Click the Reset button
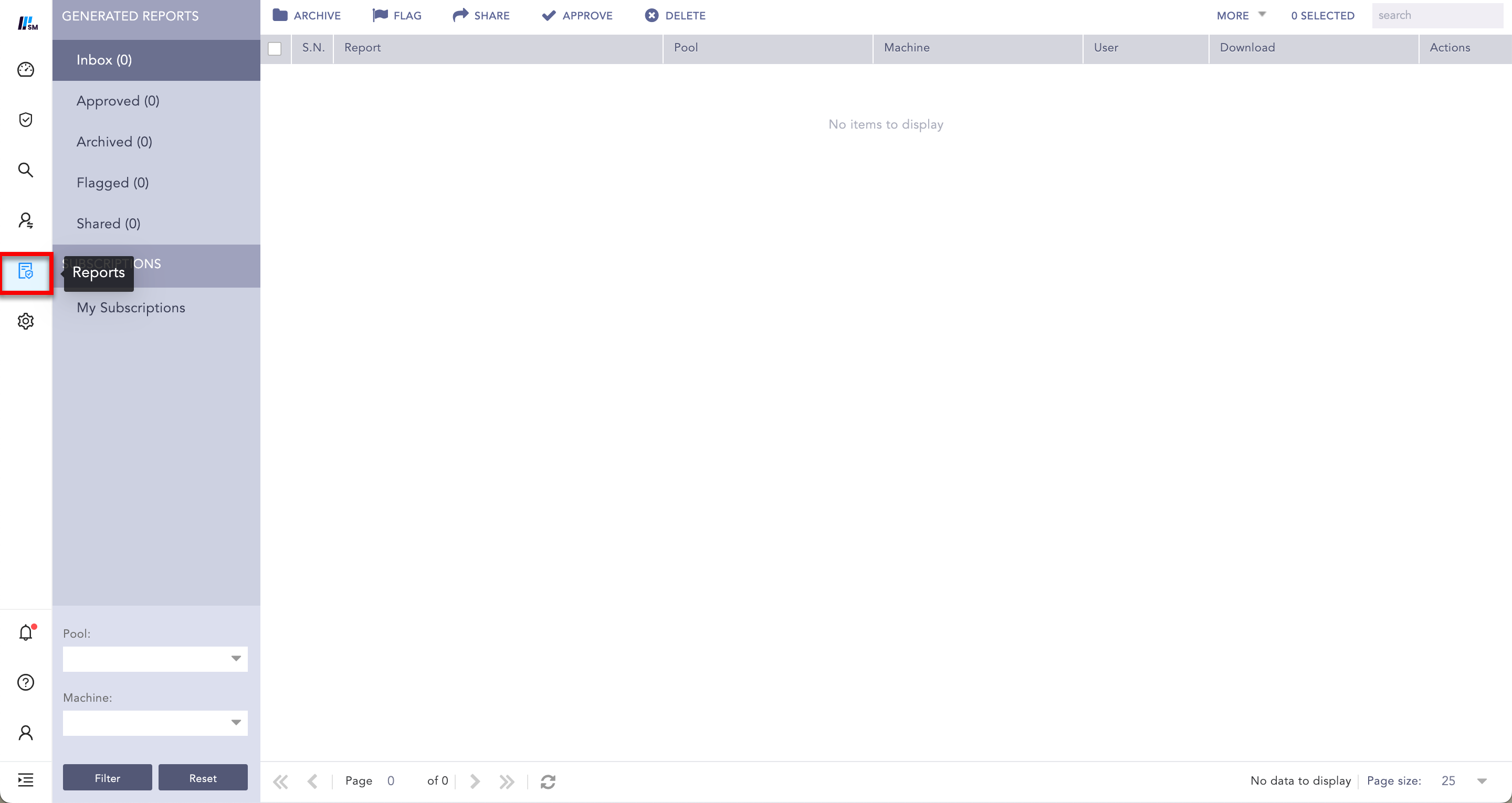The width and height of the screenshot is (1512, 803). point(203,778)
